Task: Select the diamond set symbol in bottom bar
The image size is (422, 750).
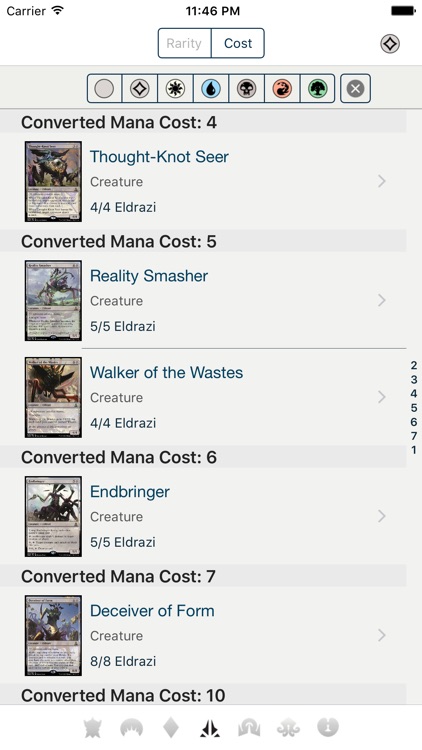Action: 171,728
